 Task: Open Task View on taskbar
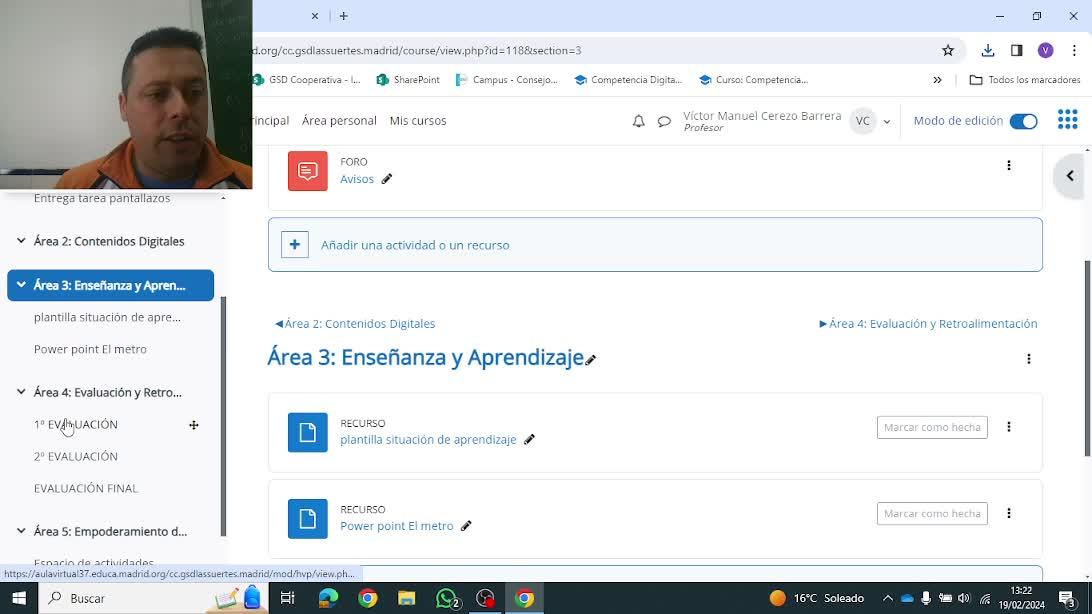pos(287,598)
